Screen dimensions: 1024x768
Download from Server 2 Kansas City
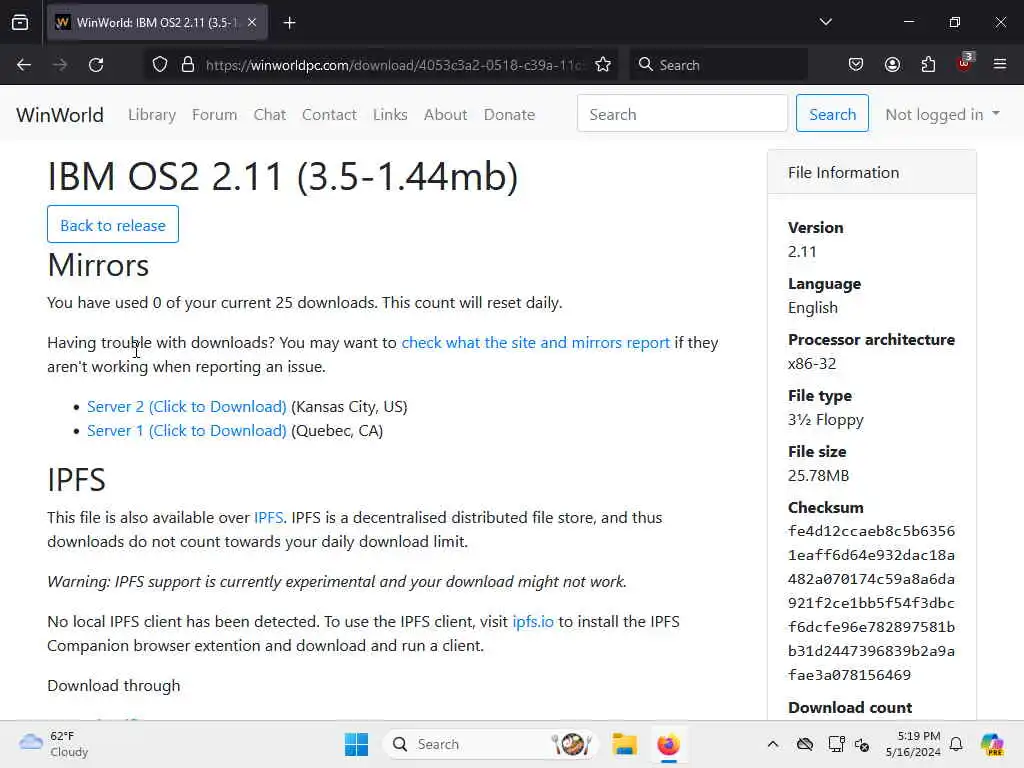(x=187, y=407)
